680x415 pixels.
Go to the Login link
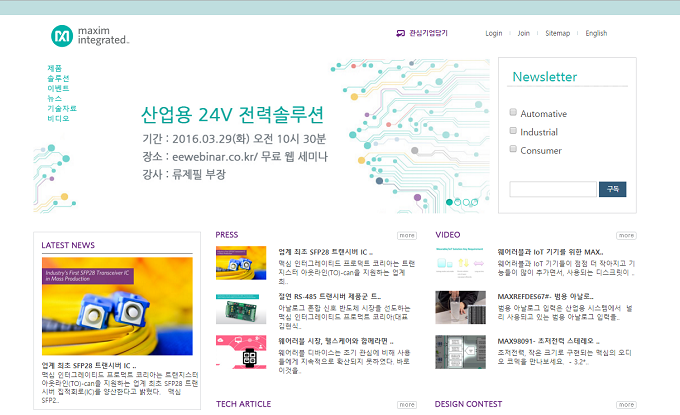[493, 33]
